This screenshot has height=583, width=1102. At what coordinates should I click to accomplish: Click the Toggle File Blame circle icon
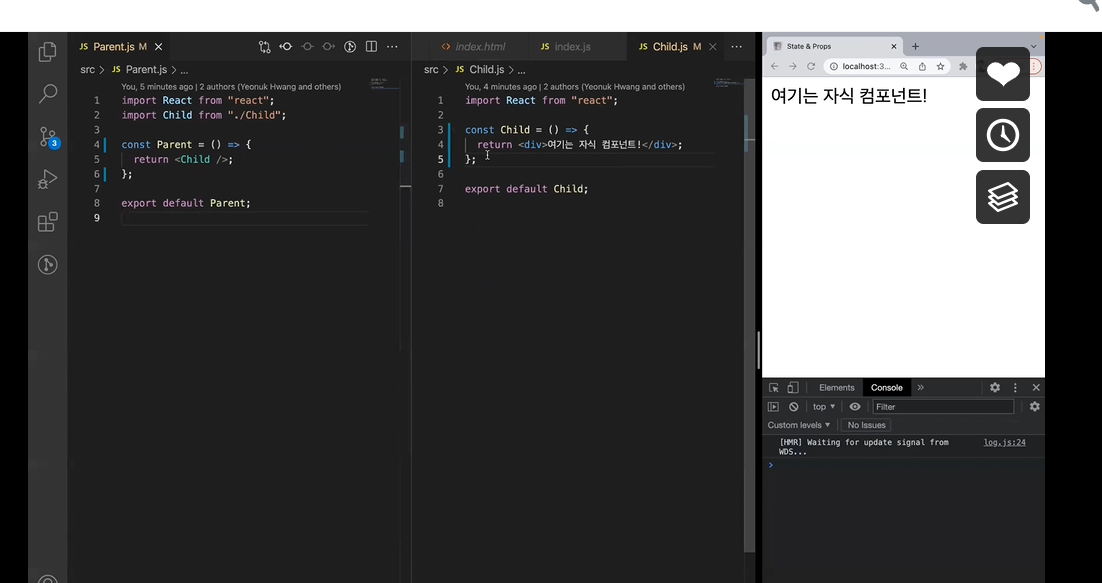tap(350, 46)
